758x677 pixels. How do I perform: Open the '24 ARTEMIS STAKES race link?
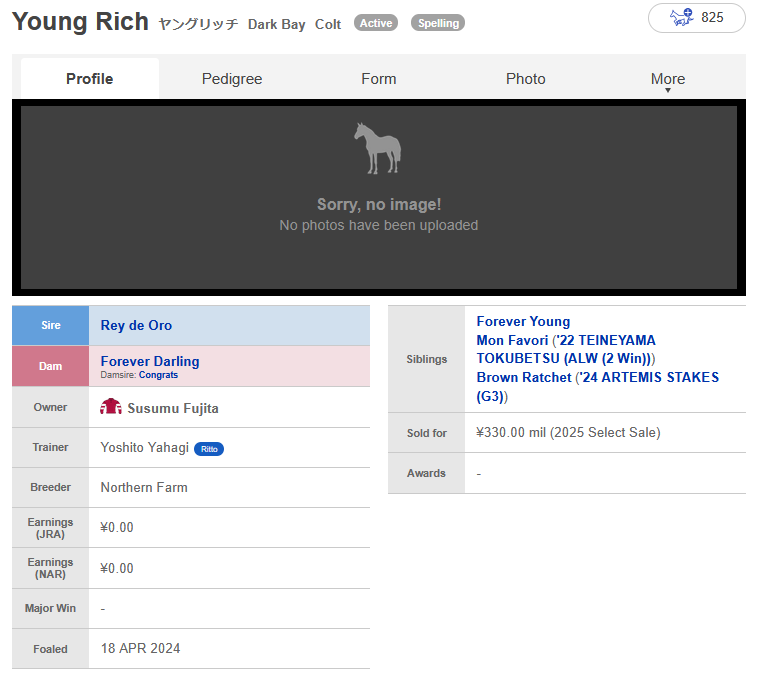[598, 386]
